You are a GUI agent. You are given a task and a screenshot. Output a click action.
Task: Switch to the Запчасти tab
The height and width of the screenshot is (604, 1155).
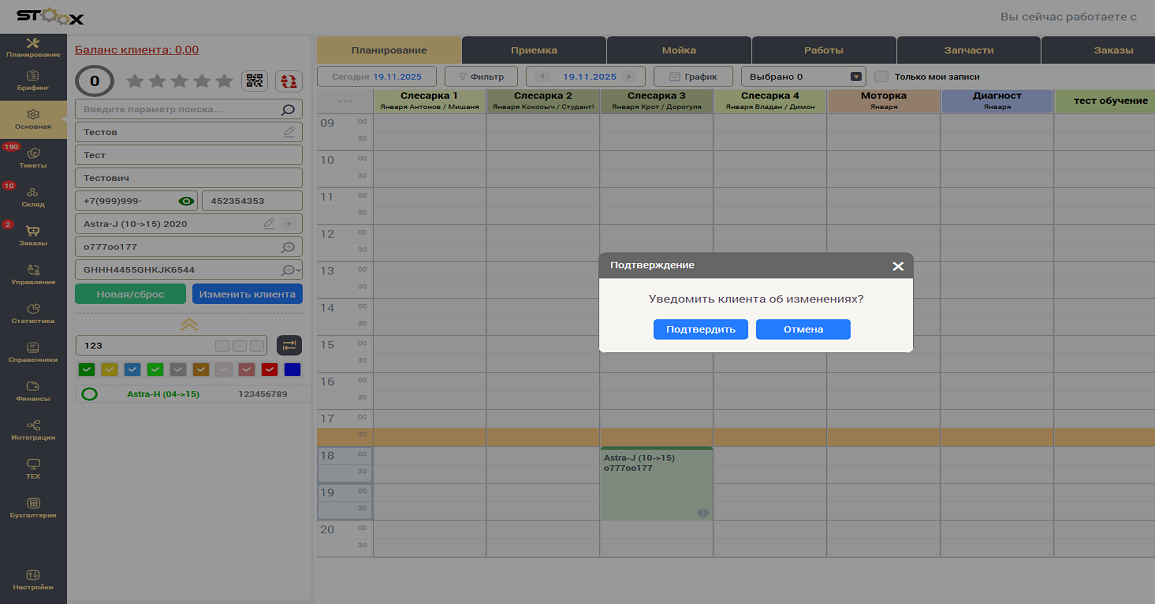969,50
